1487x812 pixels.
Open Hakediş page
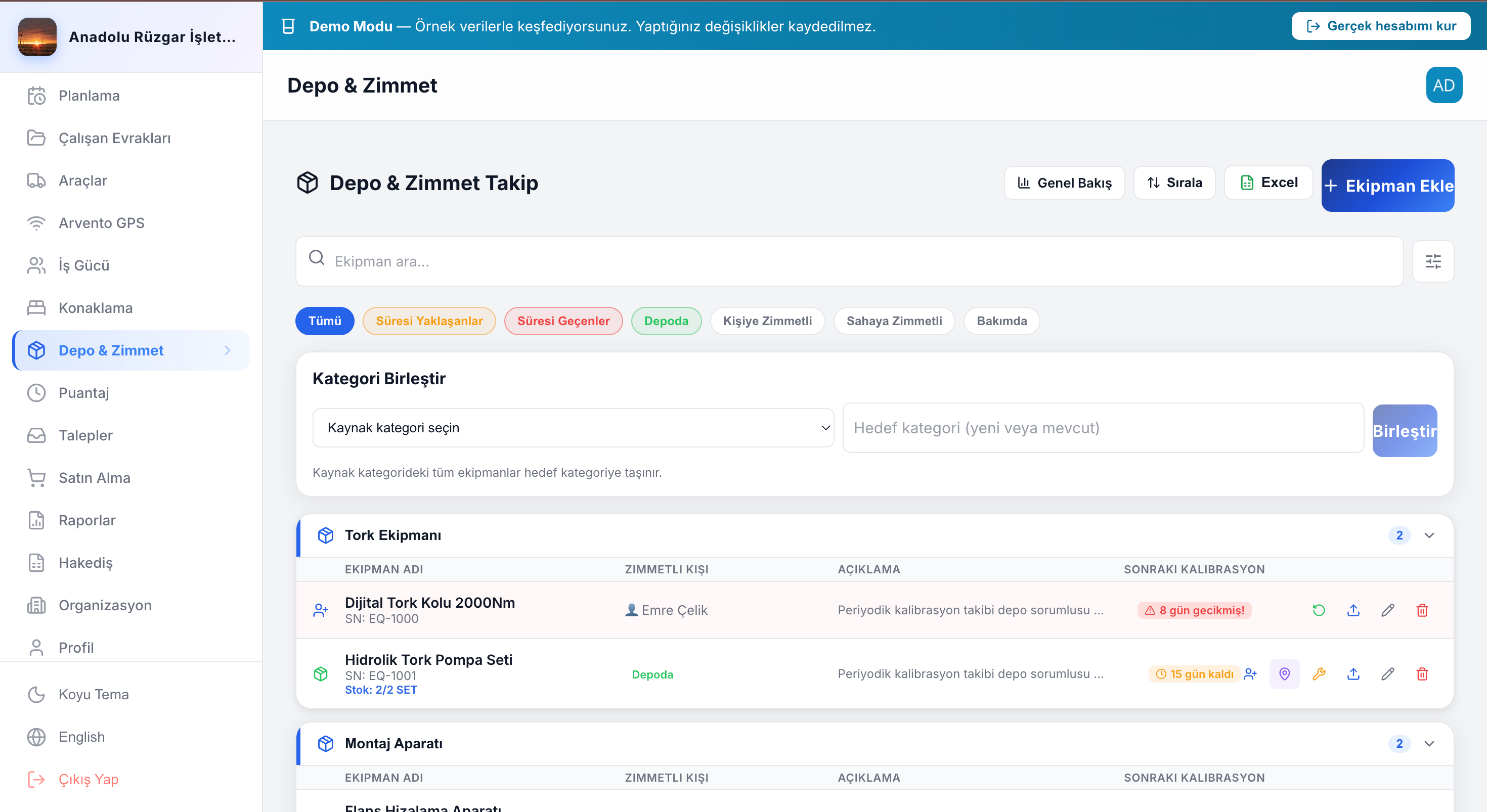[131, 563]
